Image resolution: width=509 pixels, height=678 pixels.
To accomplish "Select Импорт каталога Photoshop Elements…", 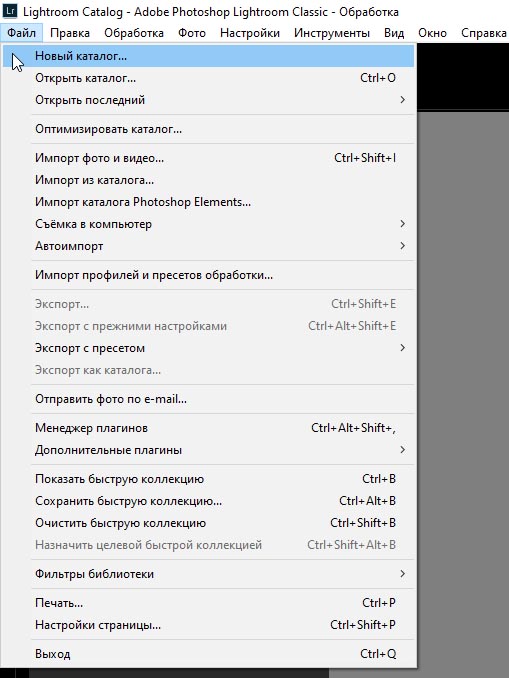I will (208, 202).
